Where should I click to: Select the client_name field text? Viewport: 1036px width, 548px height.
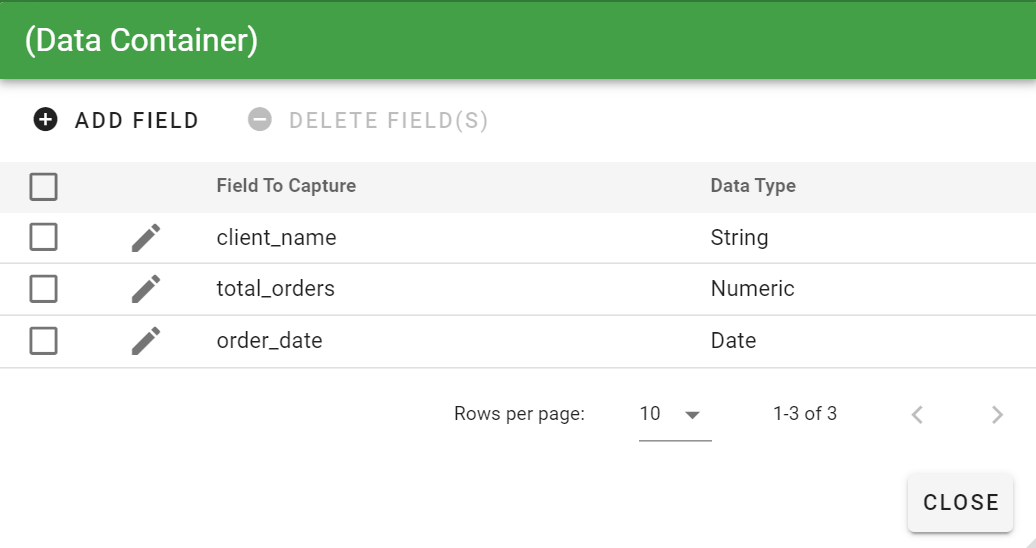tap(276, 237)
